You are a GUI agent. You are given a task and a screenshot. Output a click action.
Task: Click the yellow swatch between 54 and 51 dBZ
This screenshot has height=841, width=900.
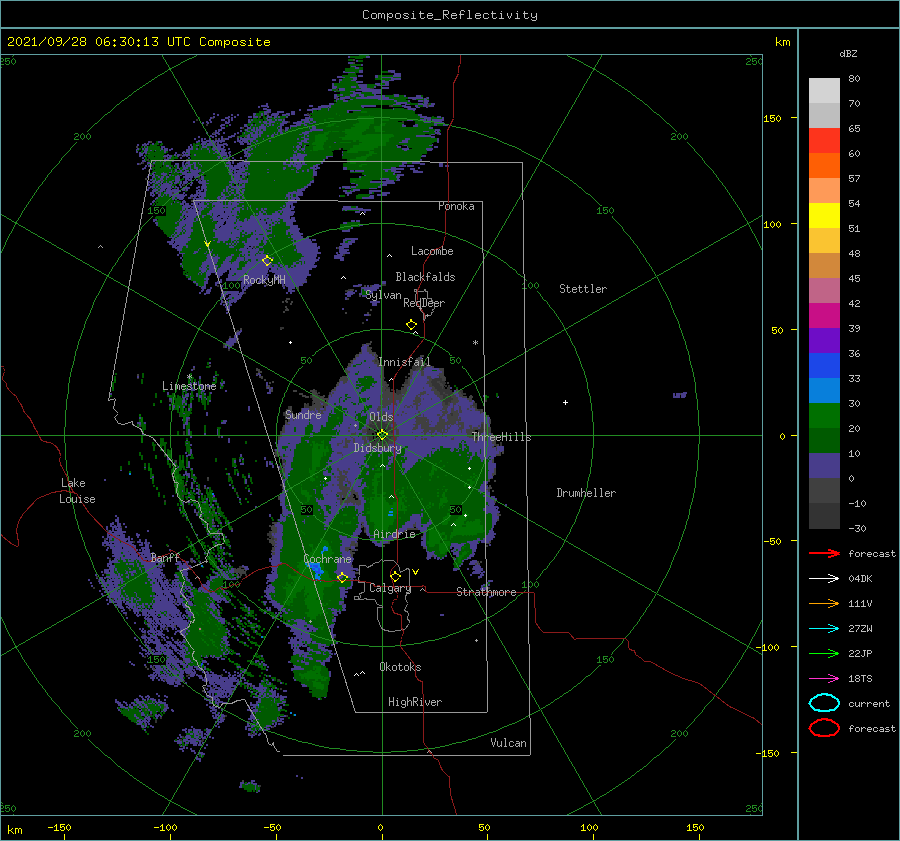pos(824,216)
